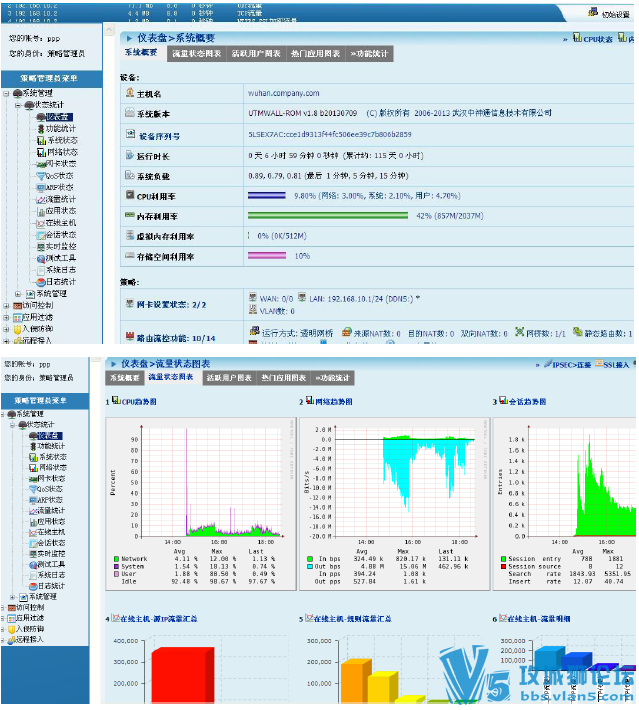Open the network trend chart image
Image resolution: width=639 pixels, height=710 pixels.
pyautogui.click(x=394, y=504)
